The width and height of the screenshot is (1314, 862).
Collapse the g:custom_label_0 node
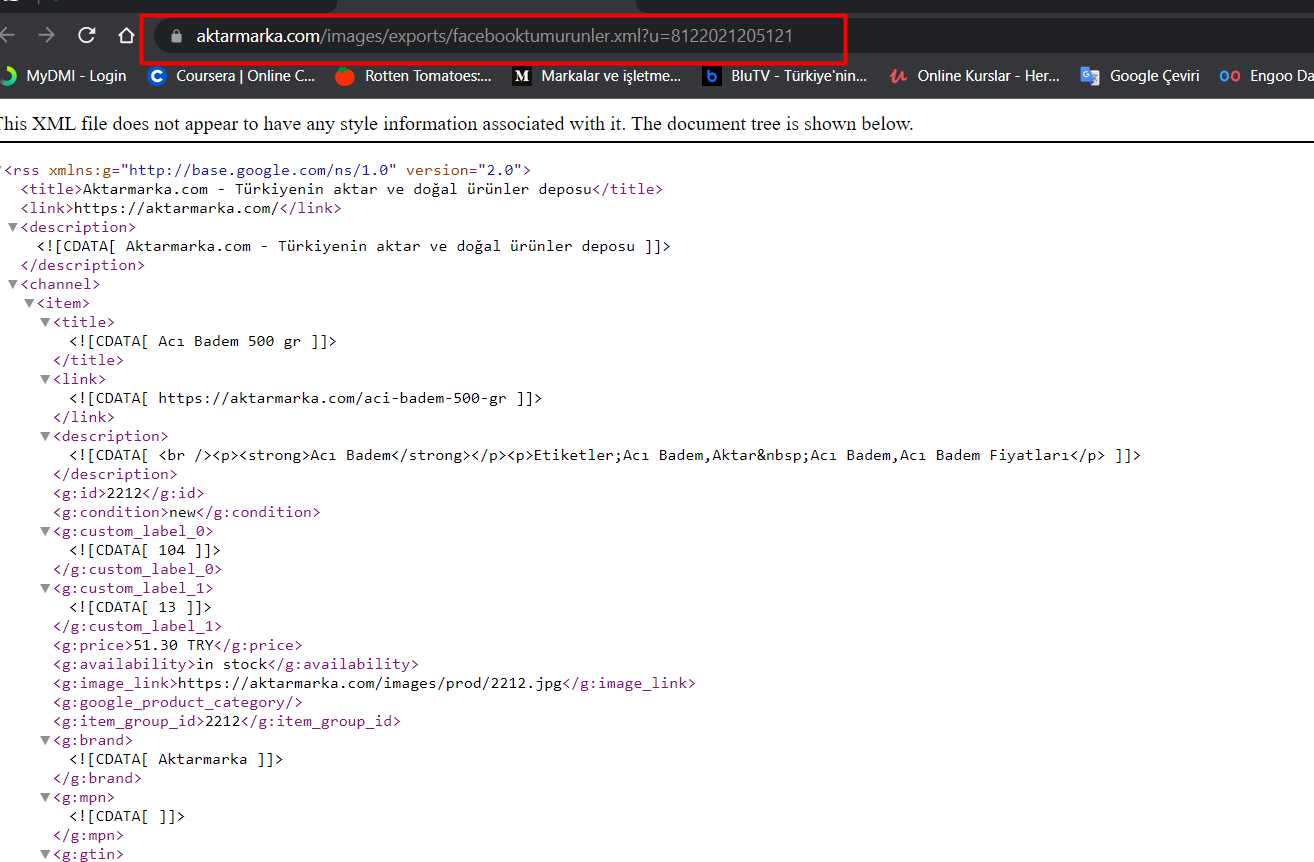(x=45, y=532)
